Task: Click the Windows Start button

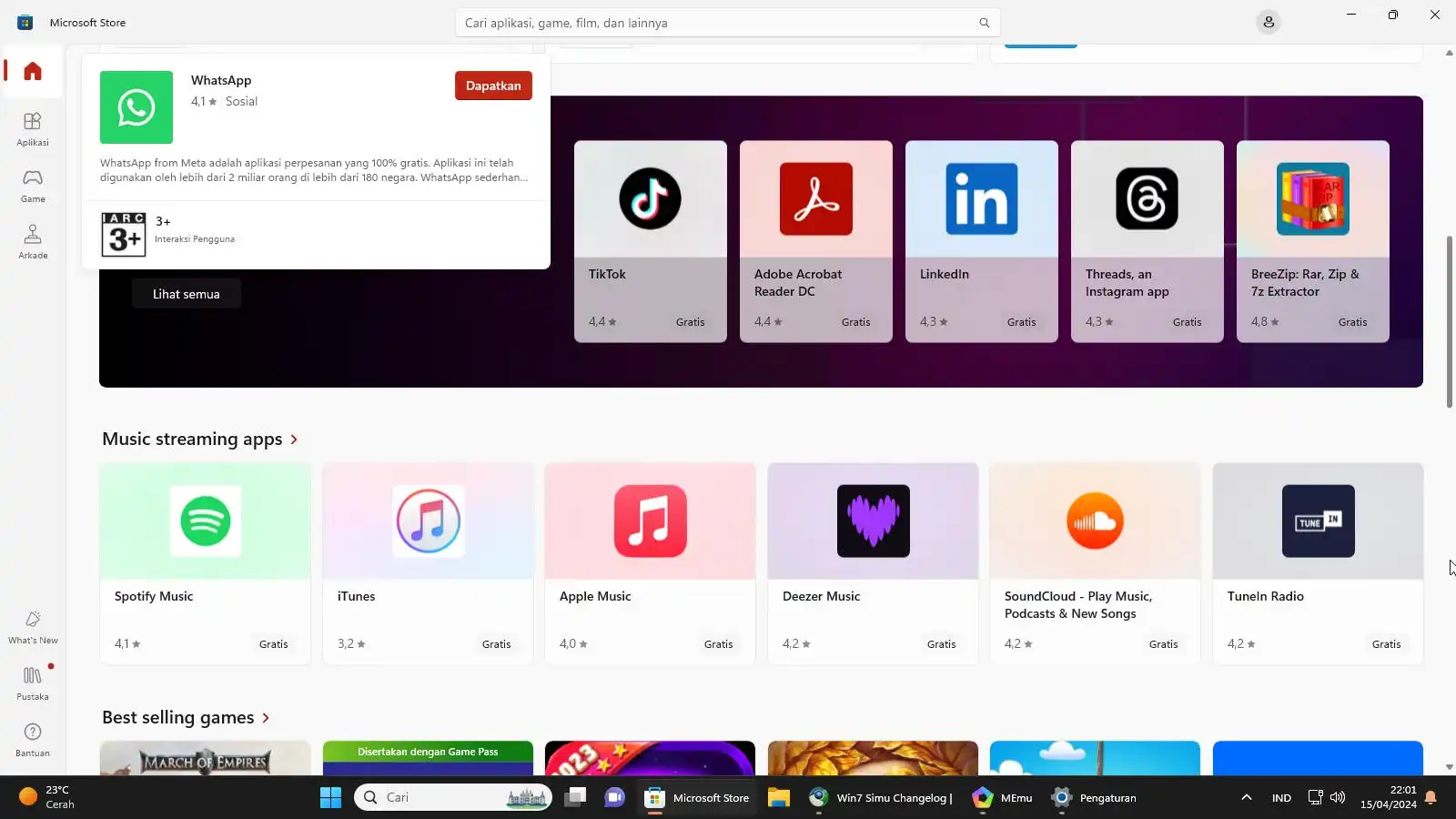Action: click(330, 798)
